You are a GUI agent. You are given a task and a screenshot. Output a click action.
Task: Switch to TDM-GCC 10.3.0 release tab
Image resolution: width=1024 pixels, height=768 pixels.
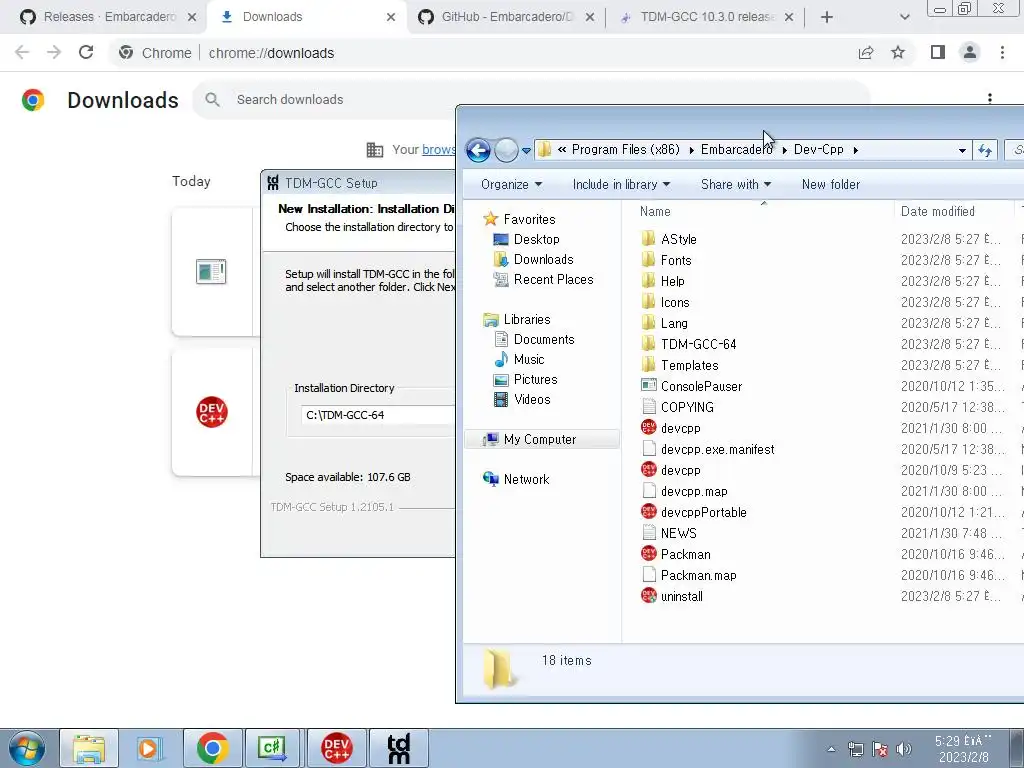pos(705,17)
